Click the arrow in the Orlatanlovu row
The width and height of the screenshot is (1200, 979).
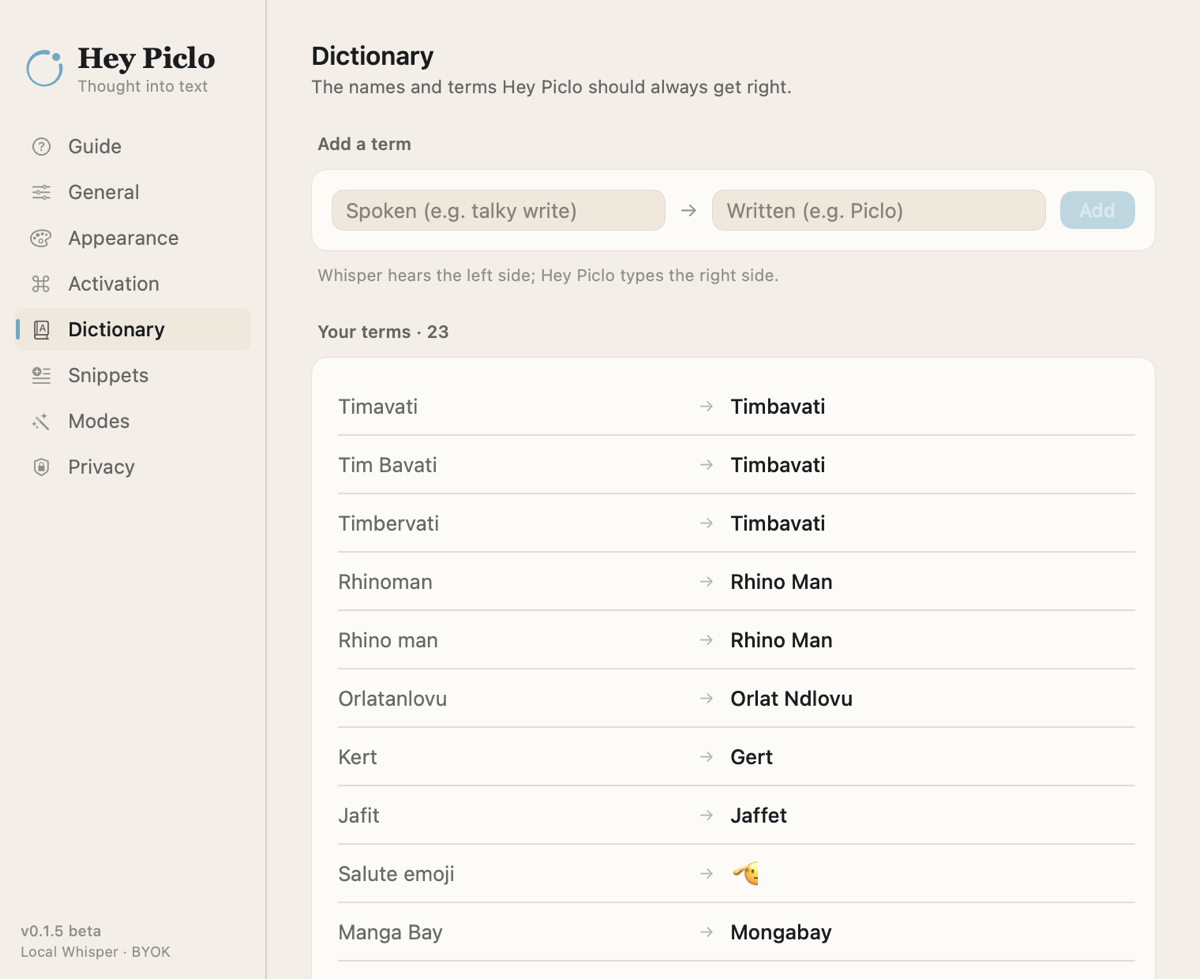point(706,699)
